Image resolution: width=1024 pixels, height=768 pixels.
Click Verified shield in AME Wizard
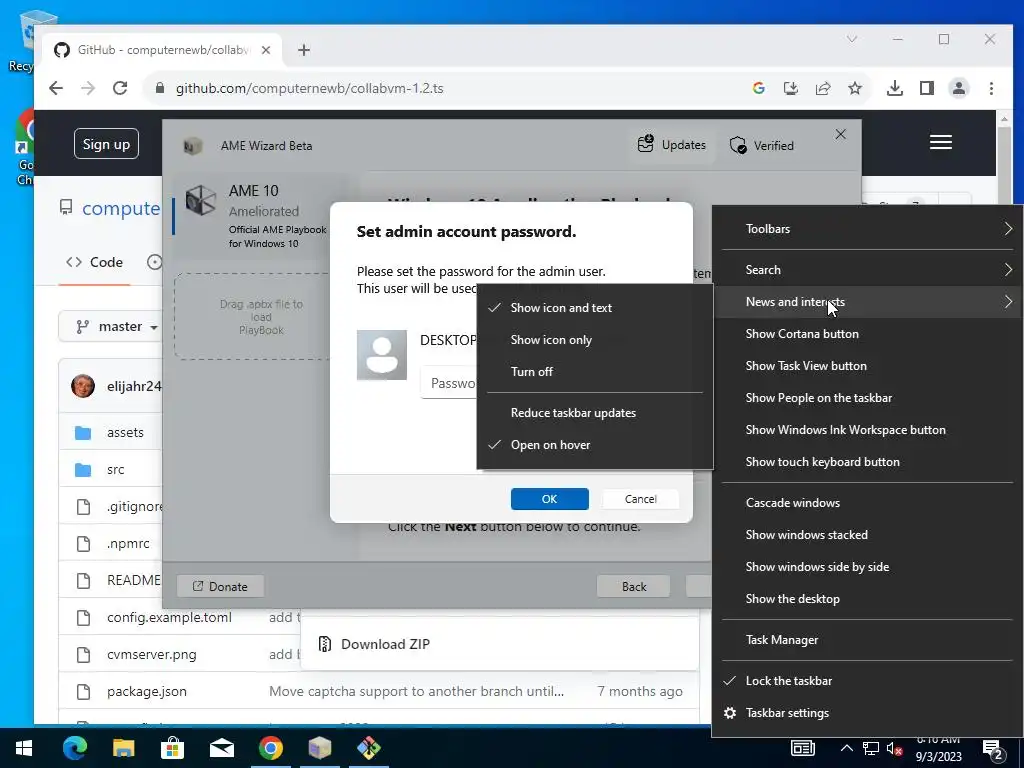coord(762,145)
